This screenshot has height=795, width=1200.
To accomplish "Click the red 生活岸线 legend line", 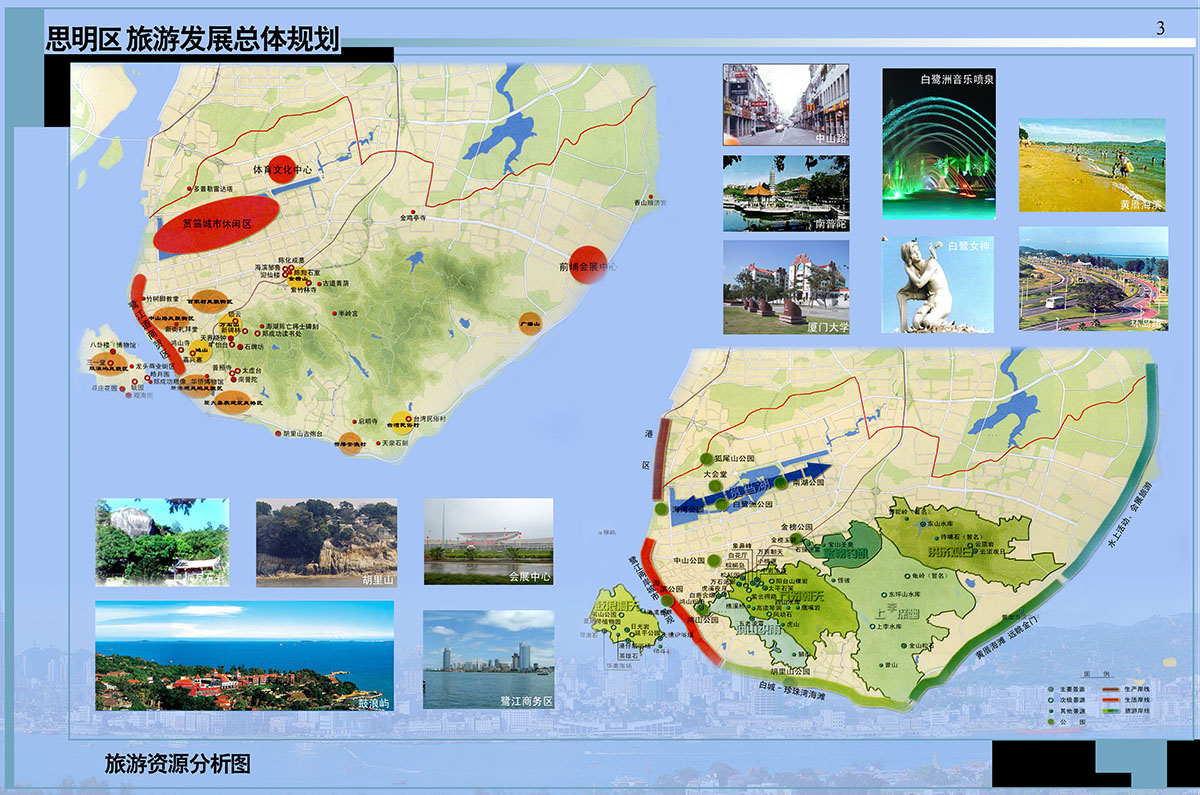I will pyautogui.click(x=1110, y=700).
